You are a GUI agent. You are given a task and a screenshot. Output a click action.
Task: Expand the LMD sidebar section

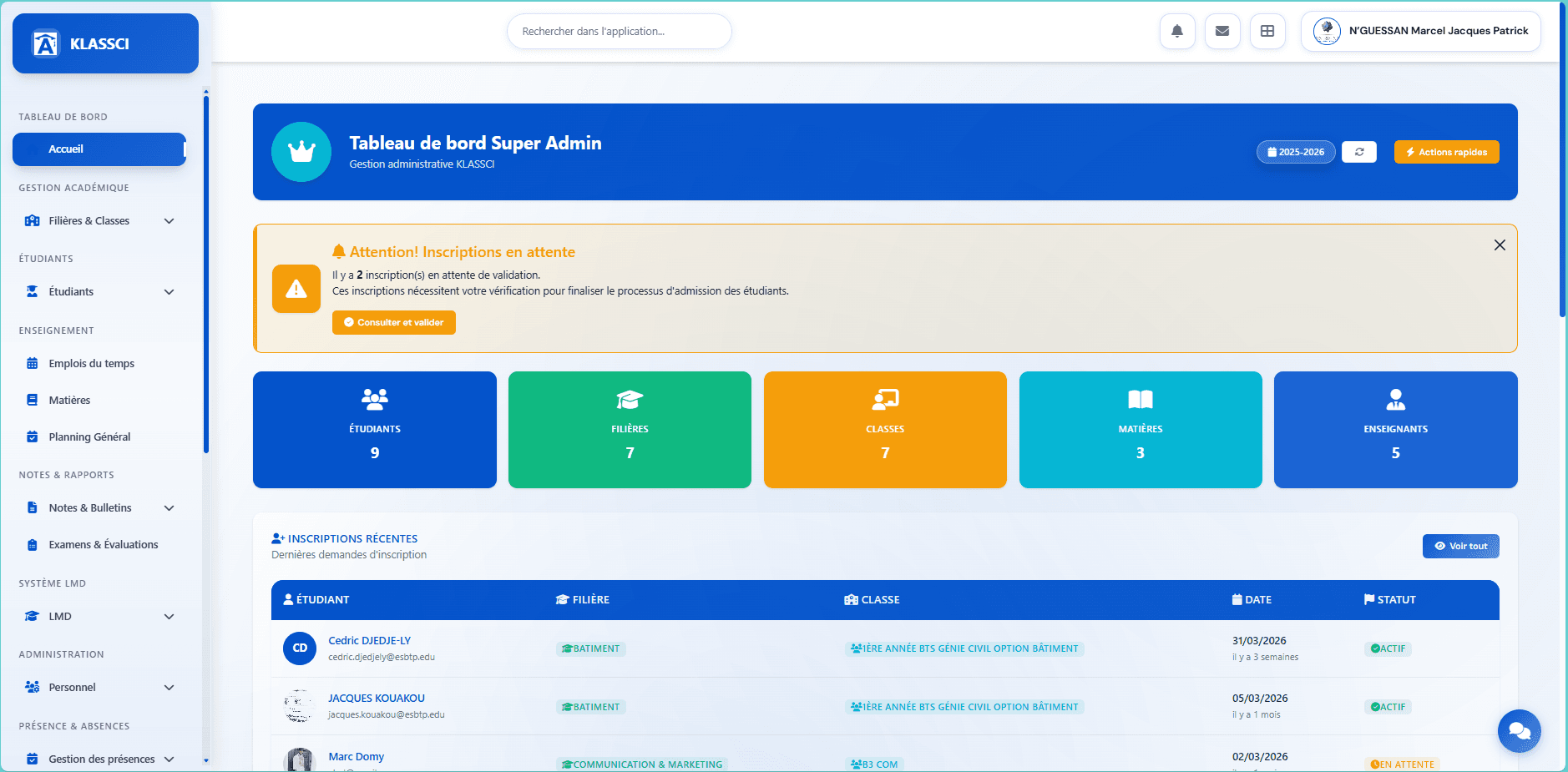[x=100, y=617]
